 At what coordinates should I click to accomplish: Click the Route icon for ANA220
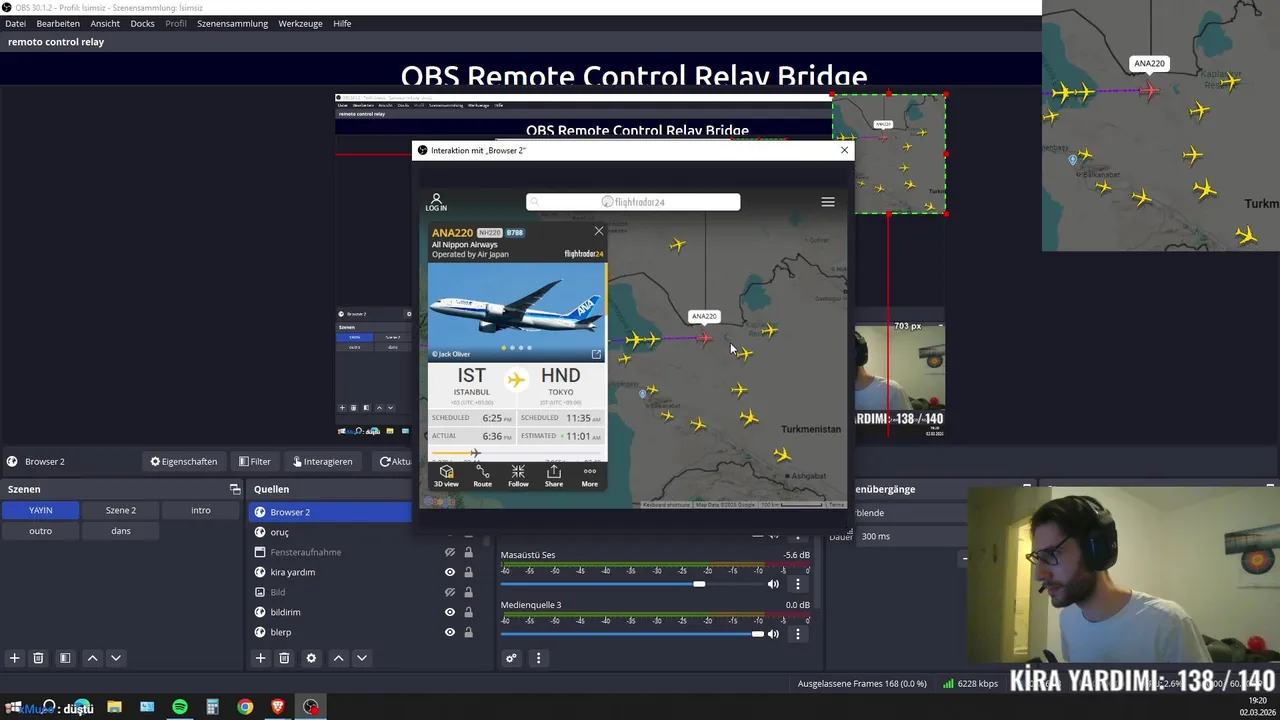click(x=482, y=476)
